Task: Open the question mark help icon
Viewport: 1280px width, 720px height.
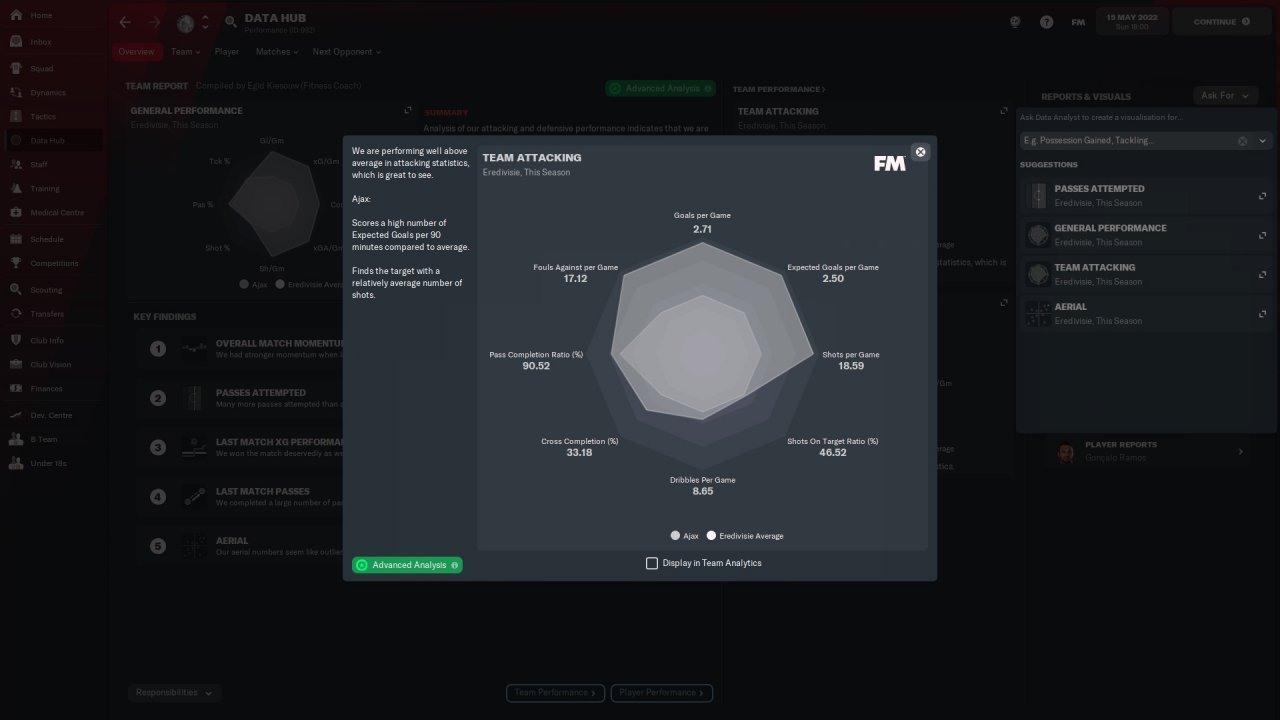Action: [1046, 22]
